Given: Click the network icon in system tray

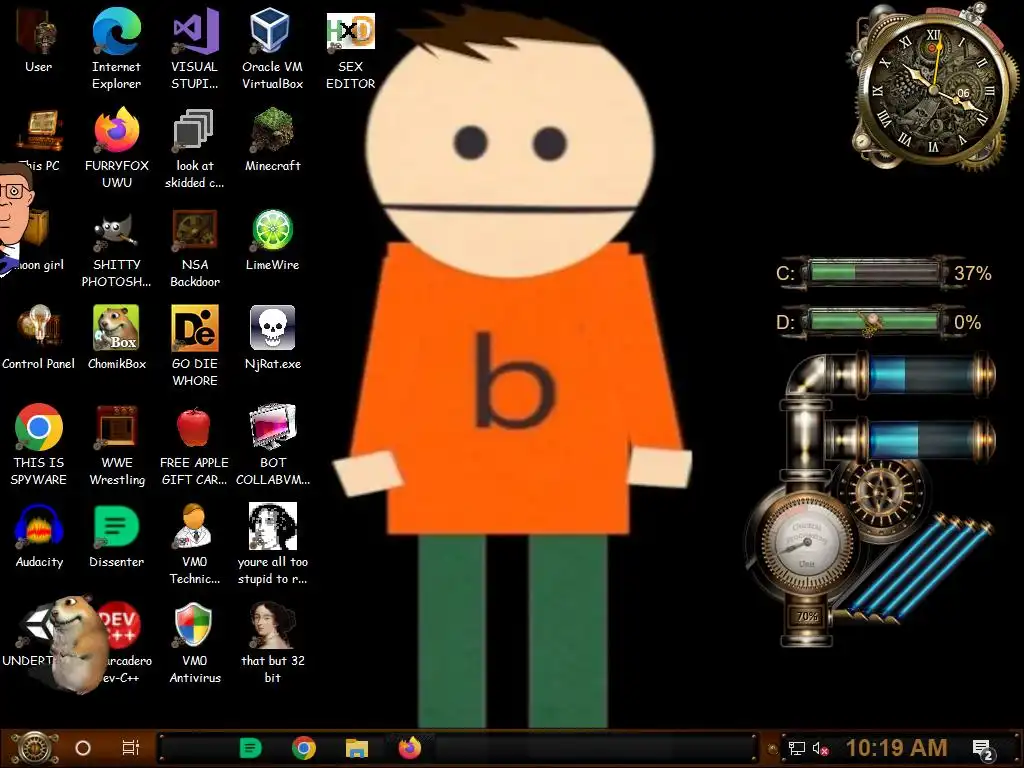Looking at the screenshot, I should 797,748.
